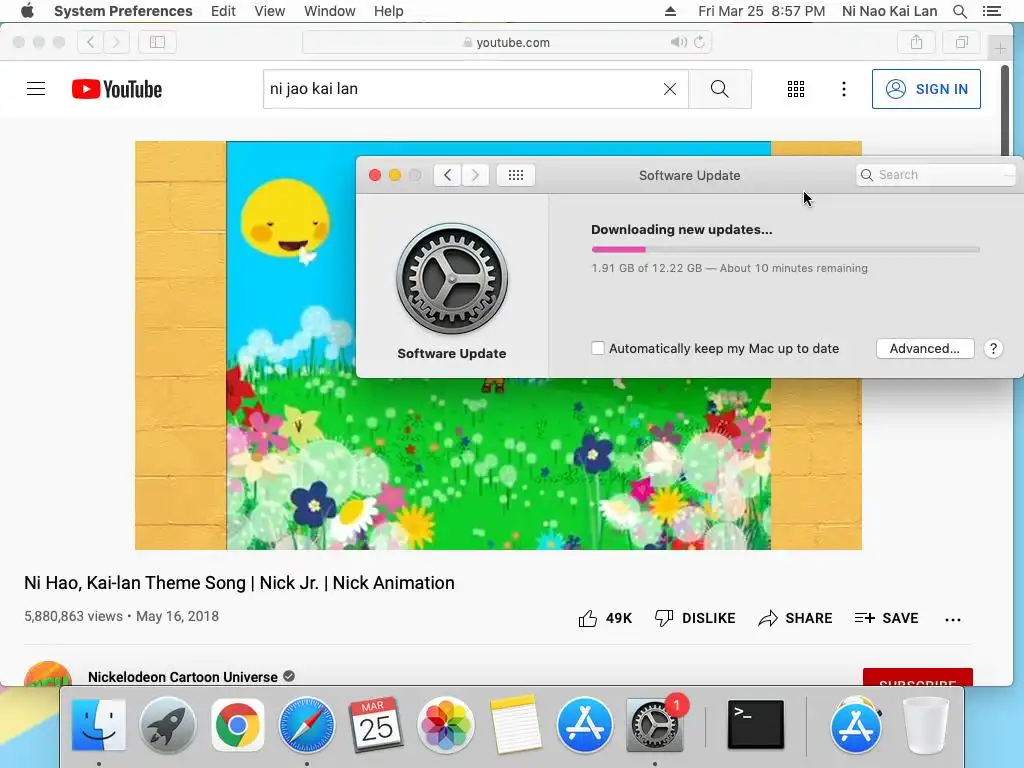Viewport: 1024px width, 768px height.
Task: Click Safari page vertical scrollbar
Action: 1005,111
